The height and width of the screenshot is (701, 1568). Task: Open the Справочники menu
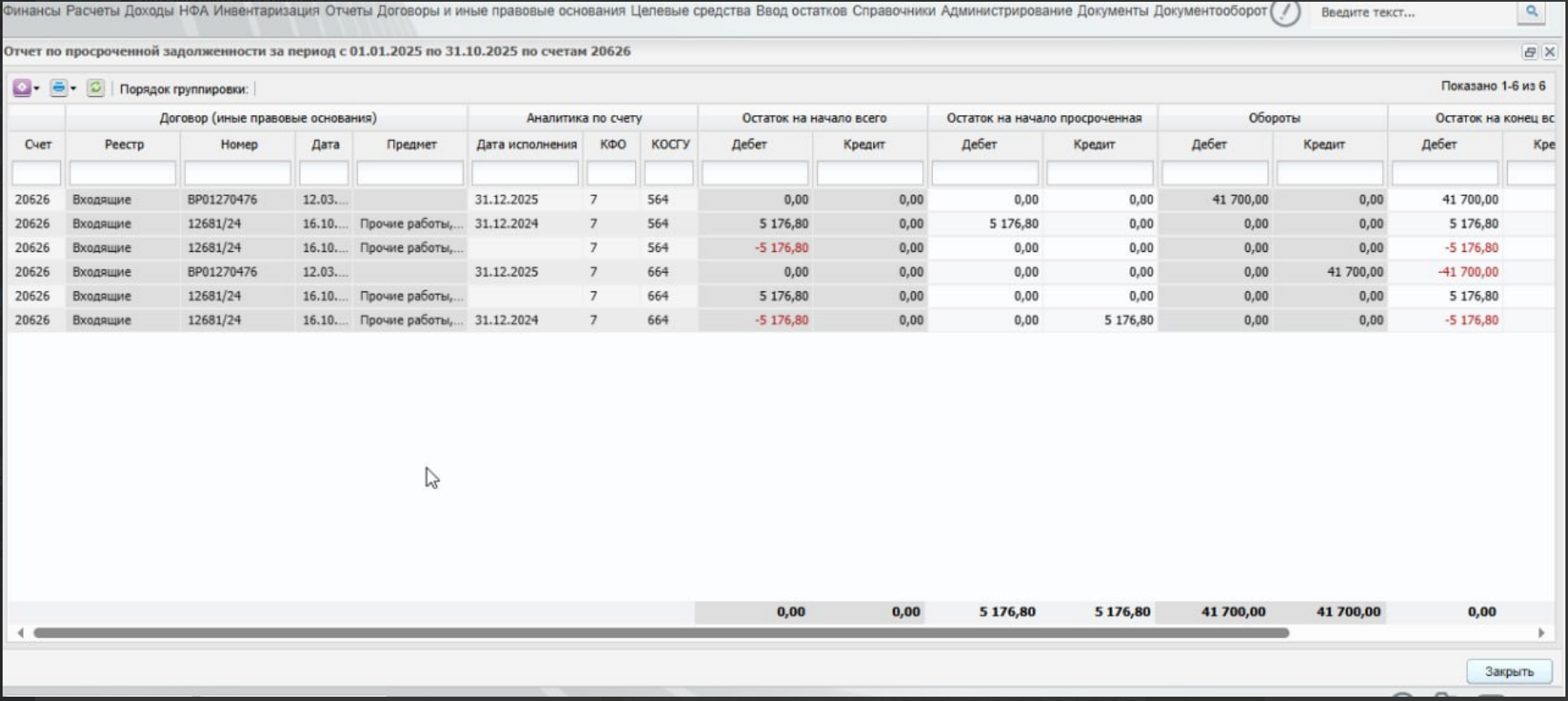pos(894,10)
